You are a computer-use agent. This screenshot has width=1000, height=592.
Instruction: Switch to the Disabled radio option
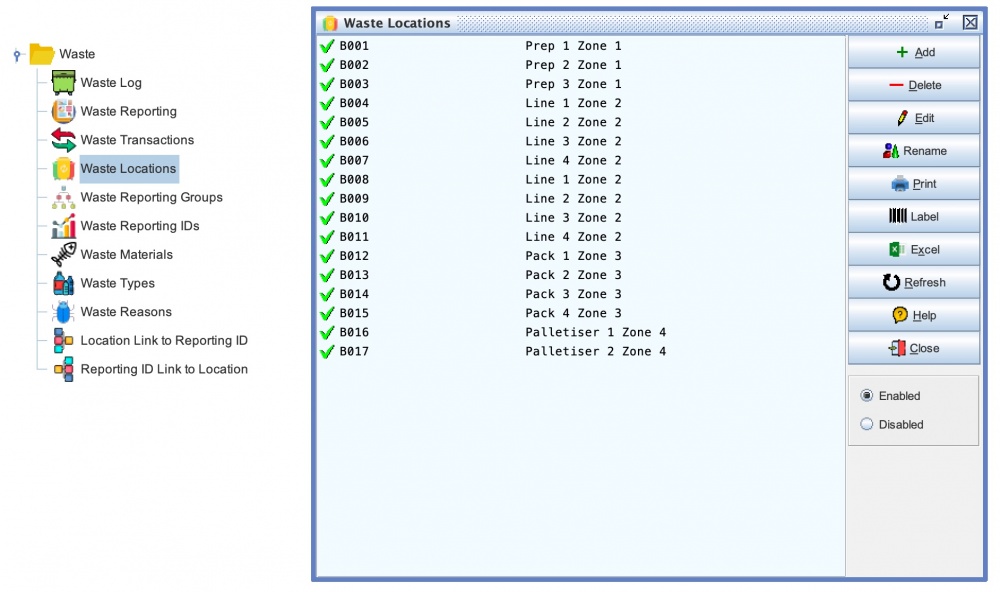click(867, 424)
